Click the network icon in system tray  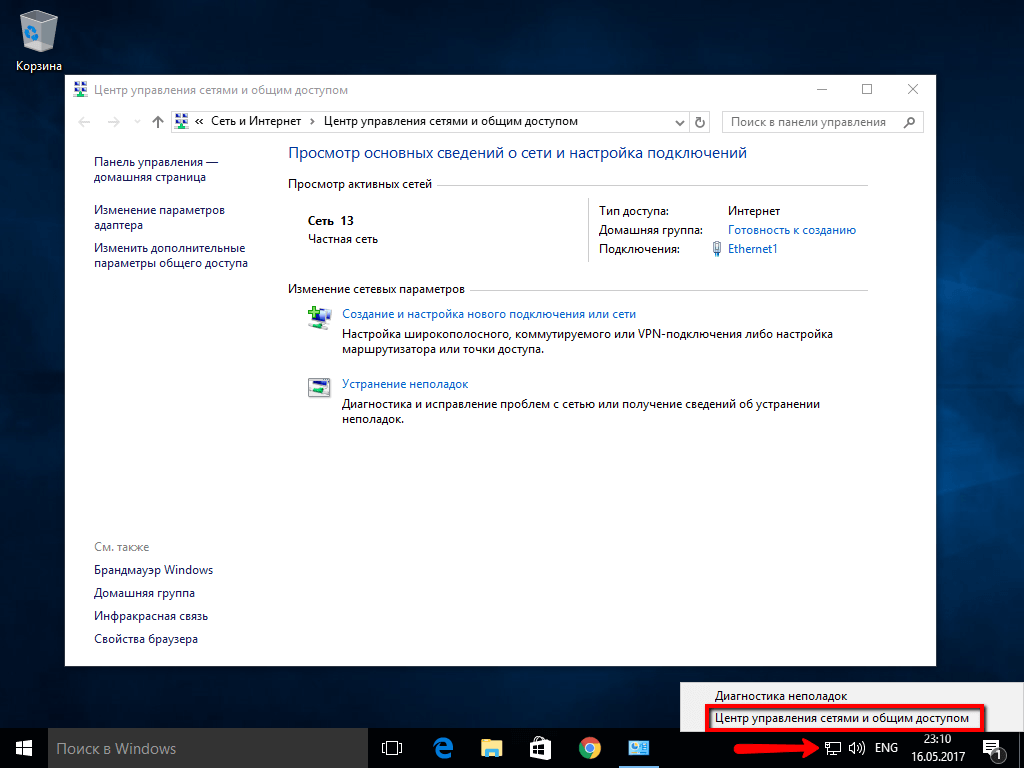[832, 748]
